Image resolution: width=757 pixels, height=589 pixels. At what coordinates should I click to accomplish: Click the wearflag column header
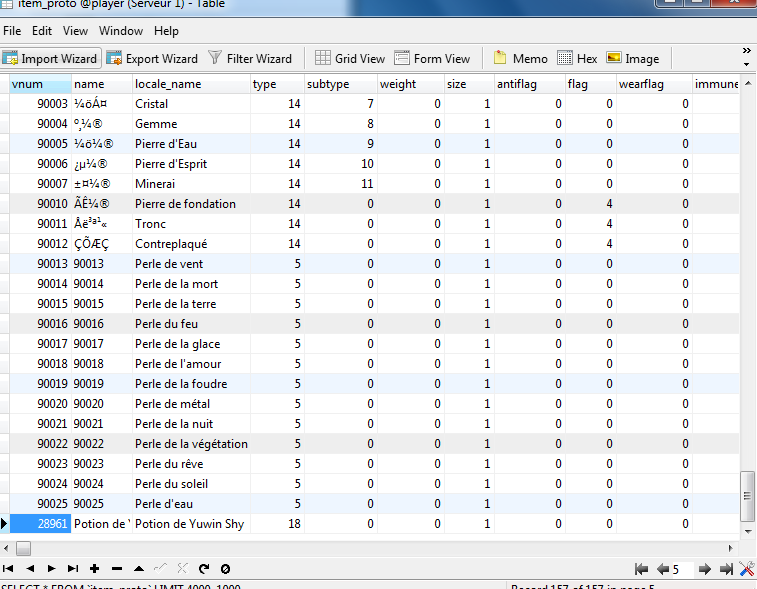pyautogui.click(x=654, y=84)
